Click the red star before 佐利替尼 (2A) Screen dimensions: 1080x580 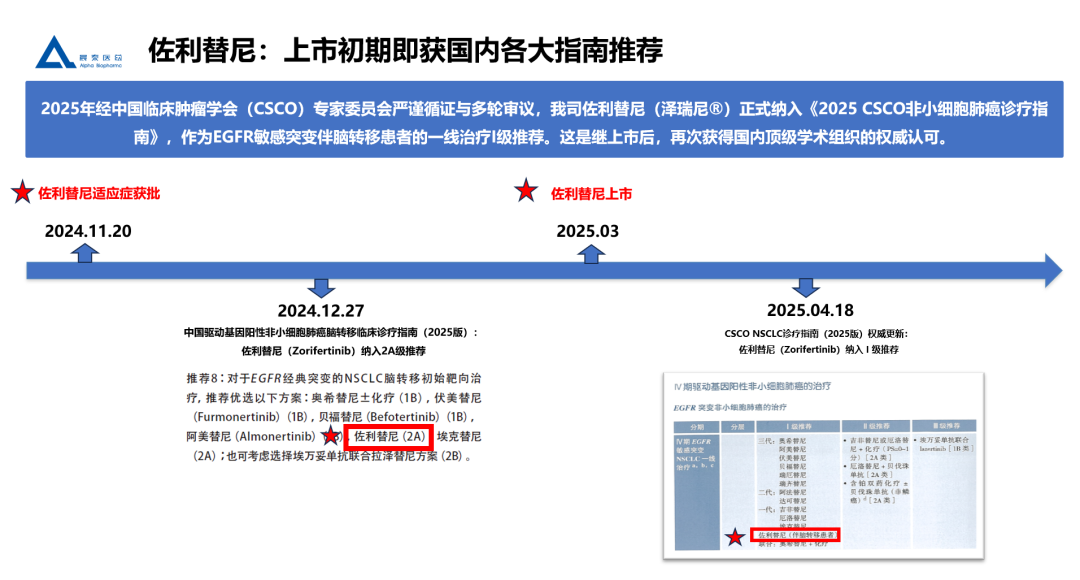pos(331,435)
